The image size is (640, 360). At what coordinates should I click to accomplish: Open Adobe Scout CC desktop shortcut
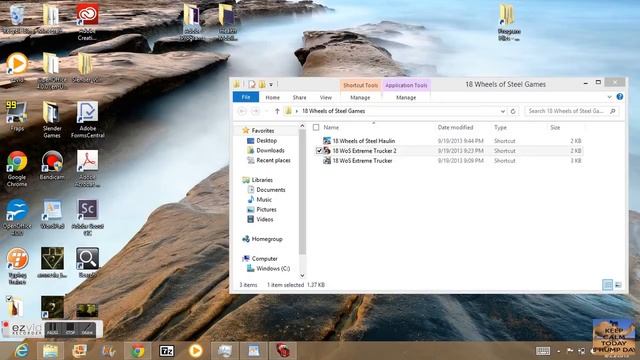(87, 218)
